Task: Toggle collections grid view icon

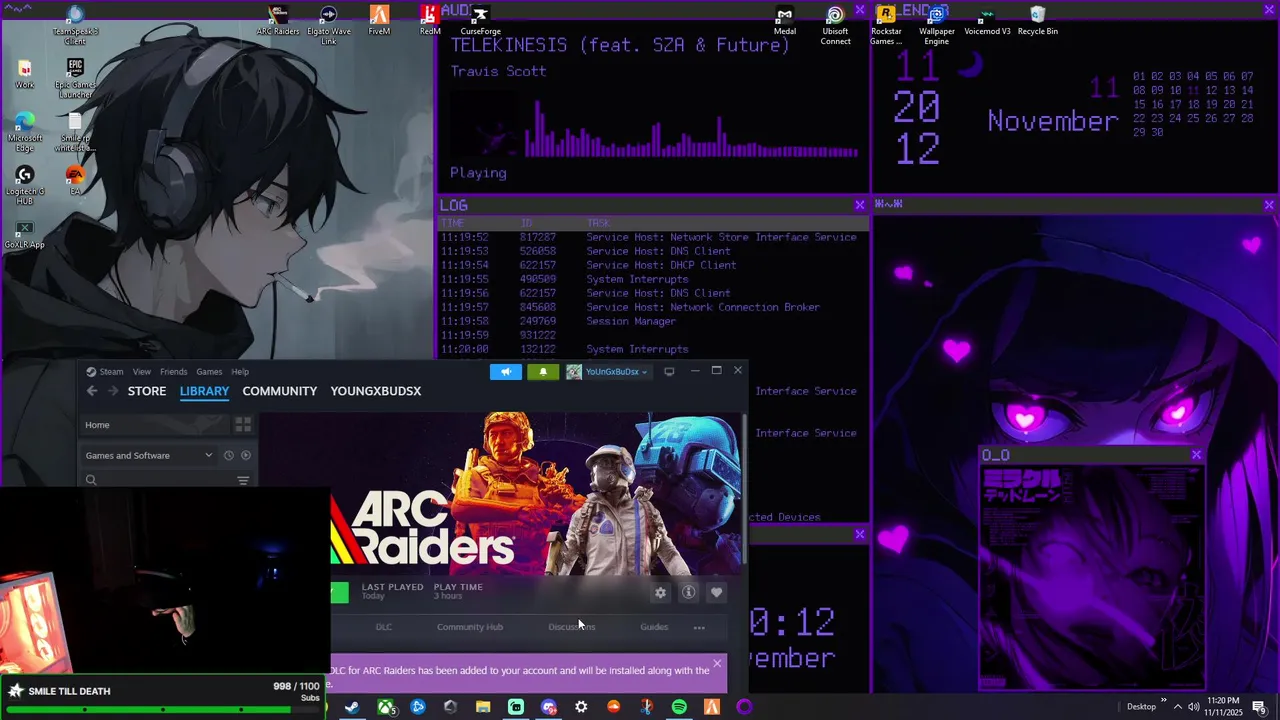Action: 243,425
